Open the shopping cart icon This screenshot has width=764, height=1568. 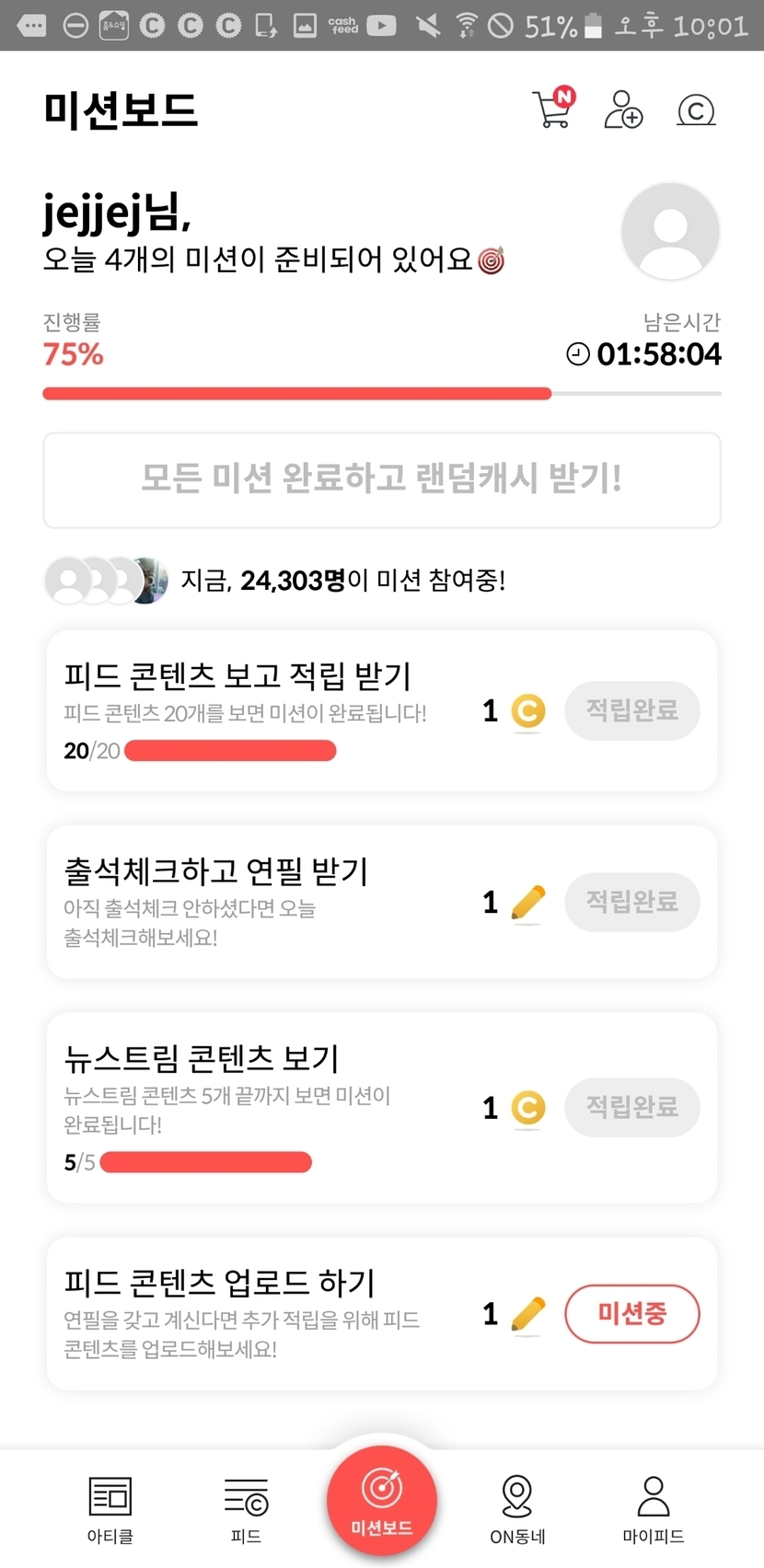click(552, 110)
